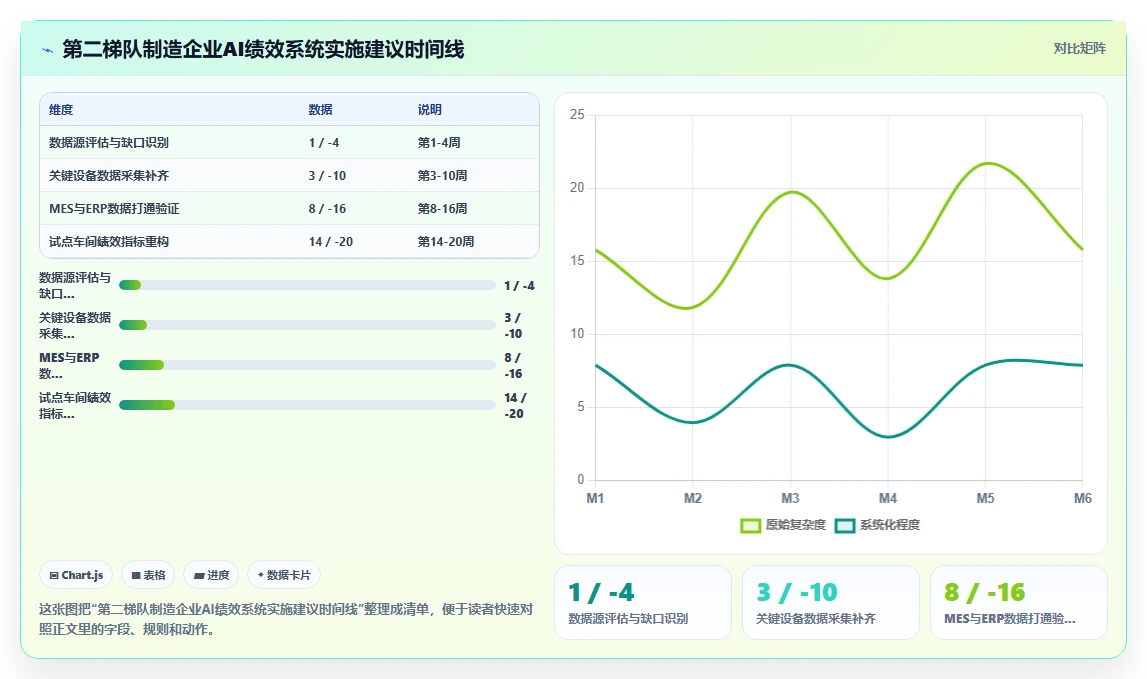Click the 对比矩阵 label in header
Screen dimensions: 1147x679
point(1079,48)
